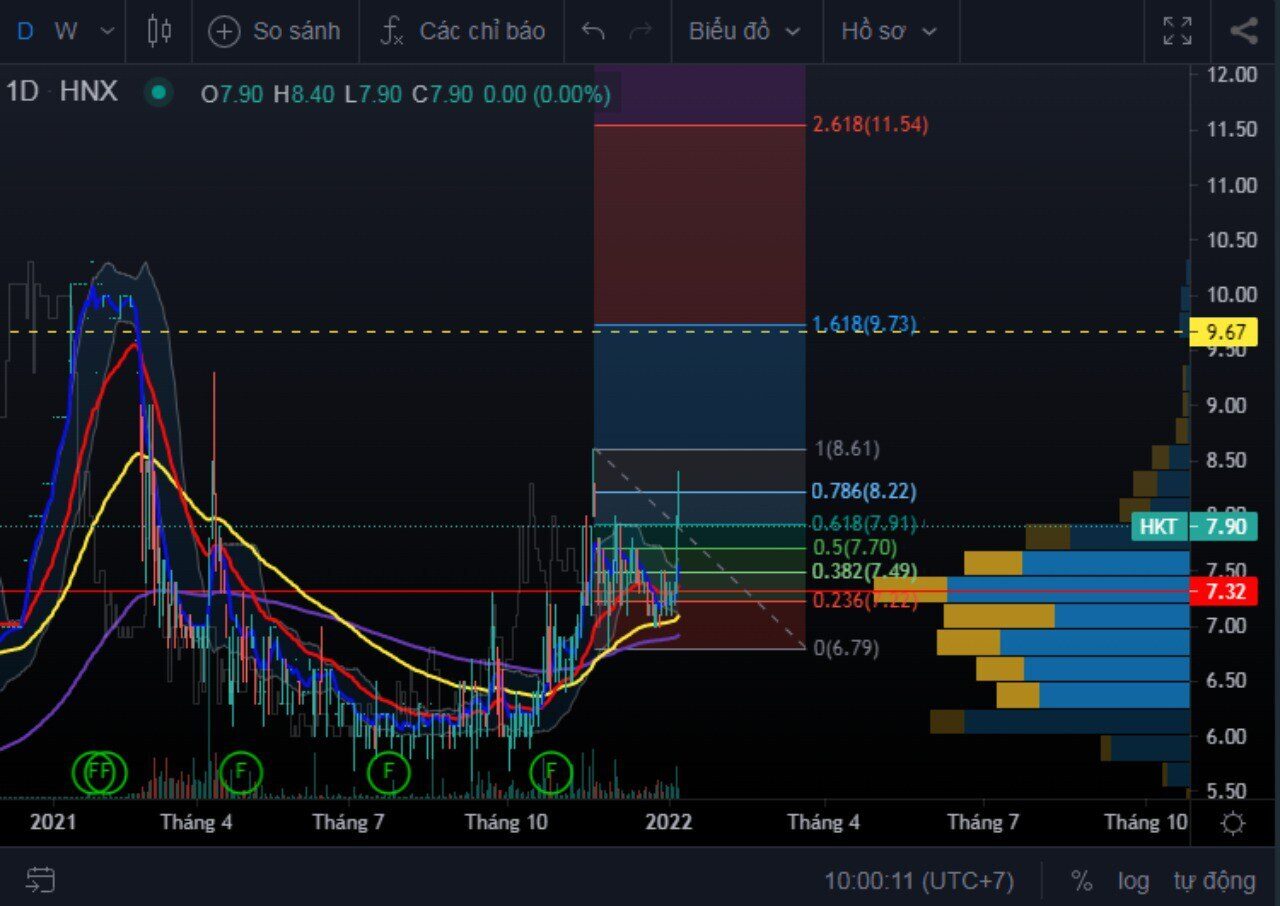Open chart settings gear icon
The image size is (1280, 906).
click(1233, 824)
